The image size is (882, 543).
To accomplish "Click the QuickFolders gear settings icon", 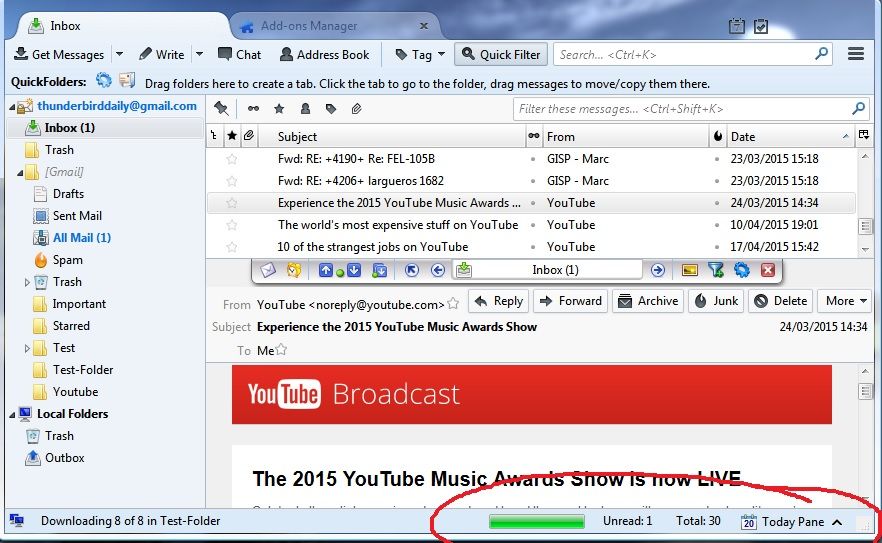I will click(x=104, y=80).
